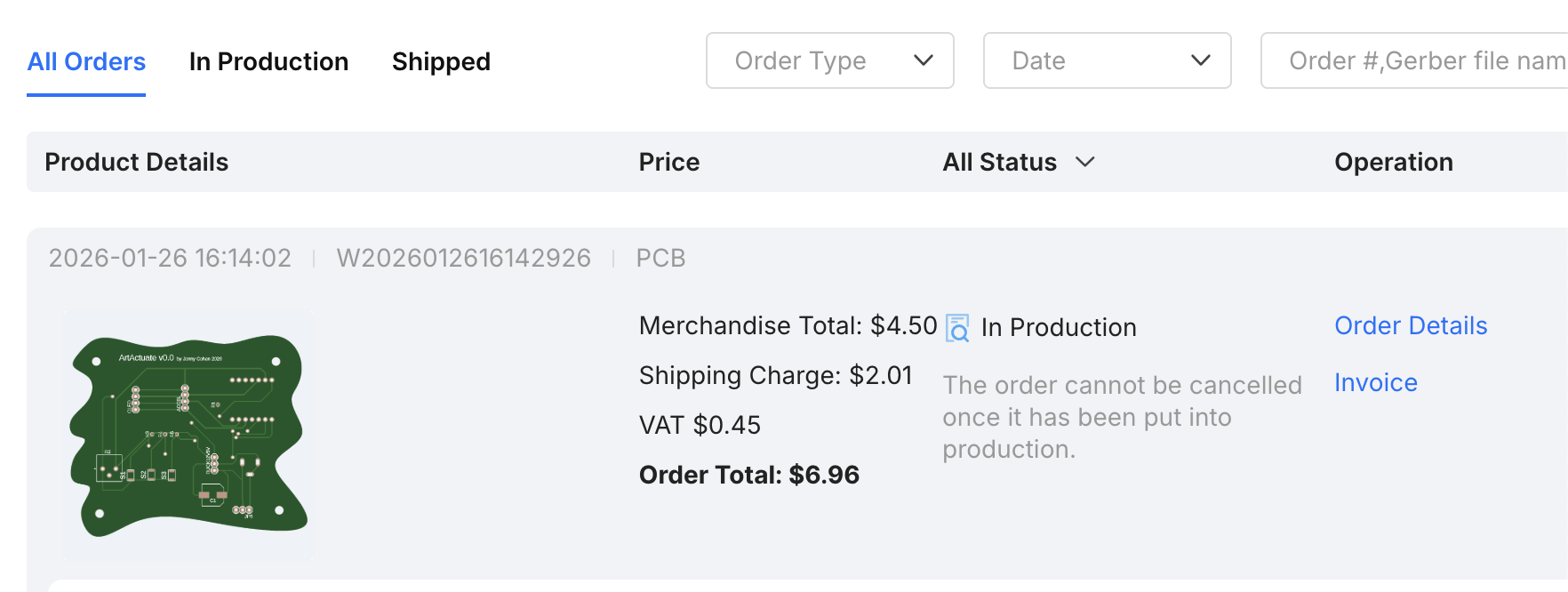The width and height of the screenshot is (1568, 592).
Task: Click the Invoice link
Action: coord(1375,382)
